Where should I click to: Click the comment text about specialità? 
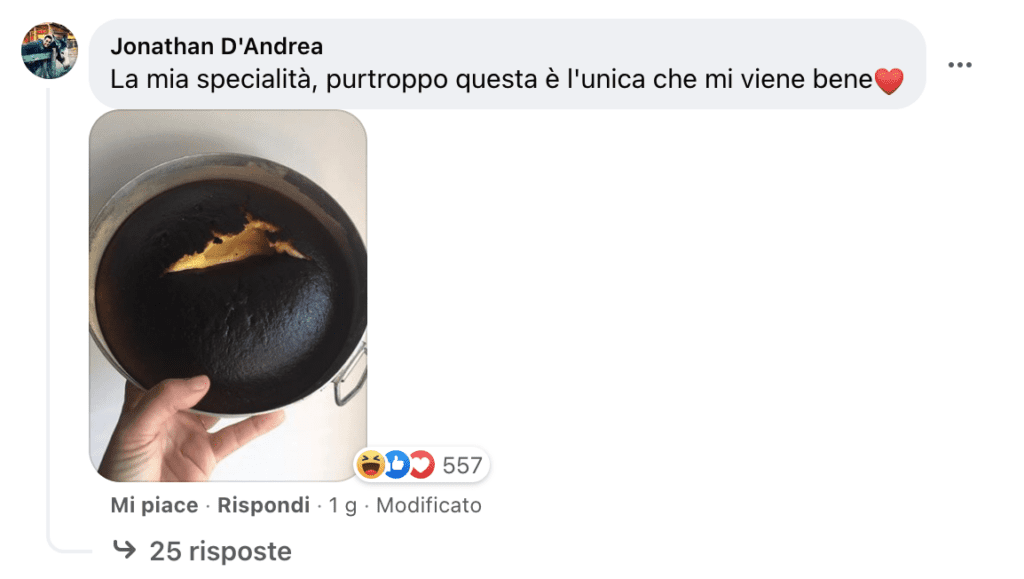click(491, 80)
